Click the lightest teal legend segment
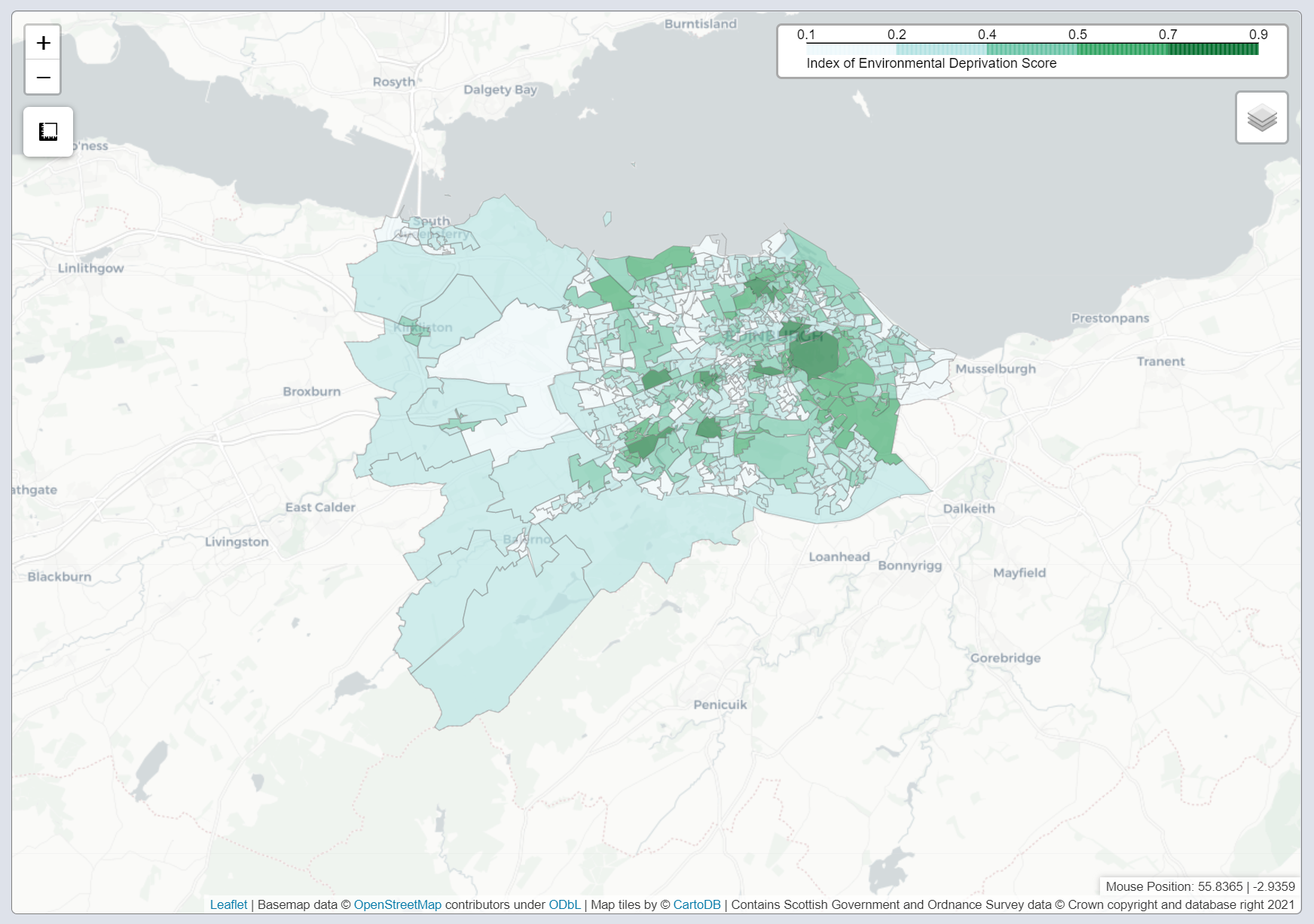 coord(942,49)
